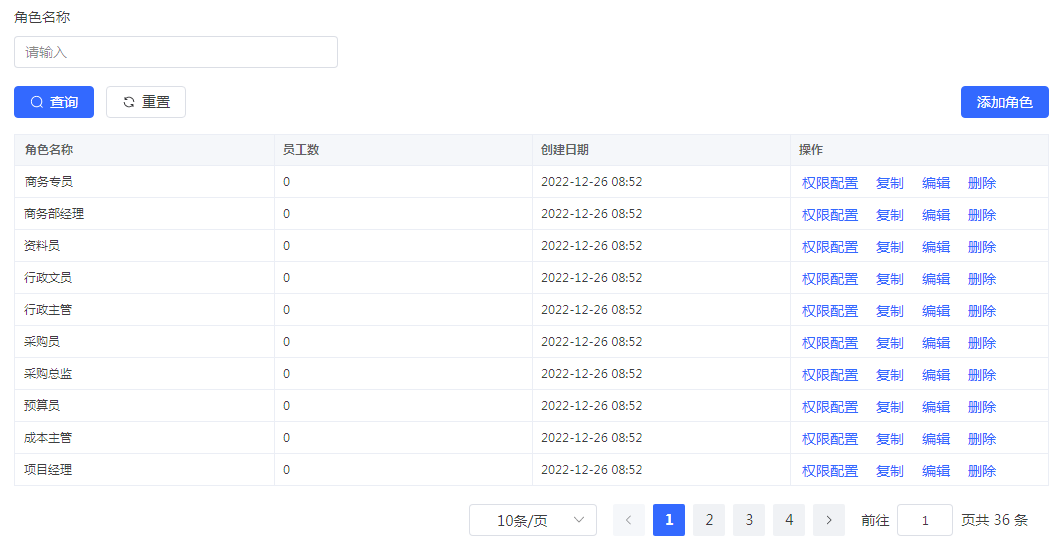The height and width of the screenshot is (542, 1062).
Task: Click 删除 for 预算员
Action: point(982,406)
